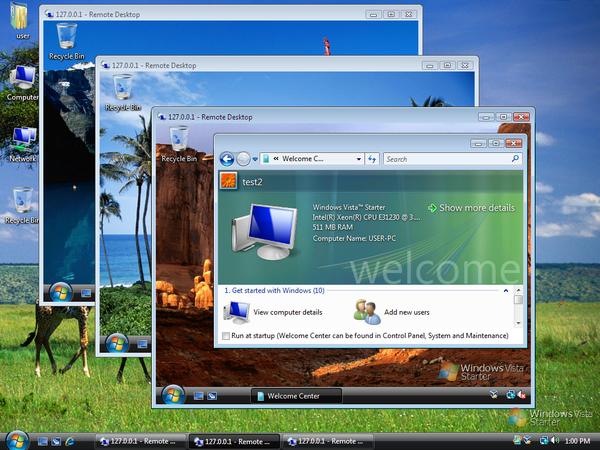Launch Internet Explorer from host quick launch

pos(70,442)
